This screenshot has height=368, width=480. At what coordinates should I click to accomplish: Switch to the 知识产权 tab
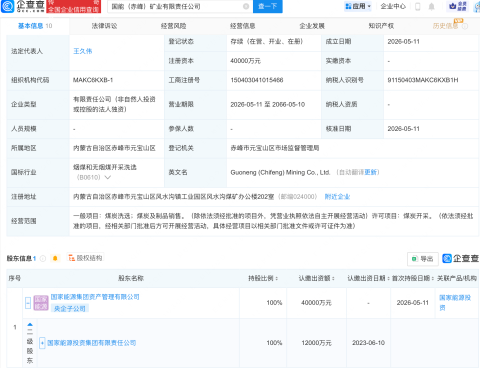pos(381,26)
